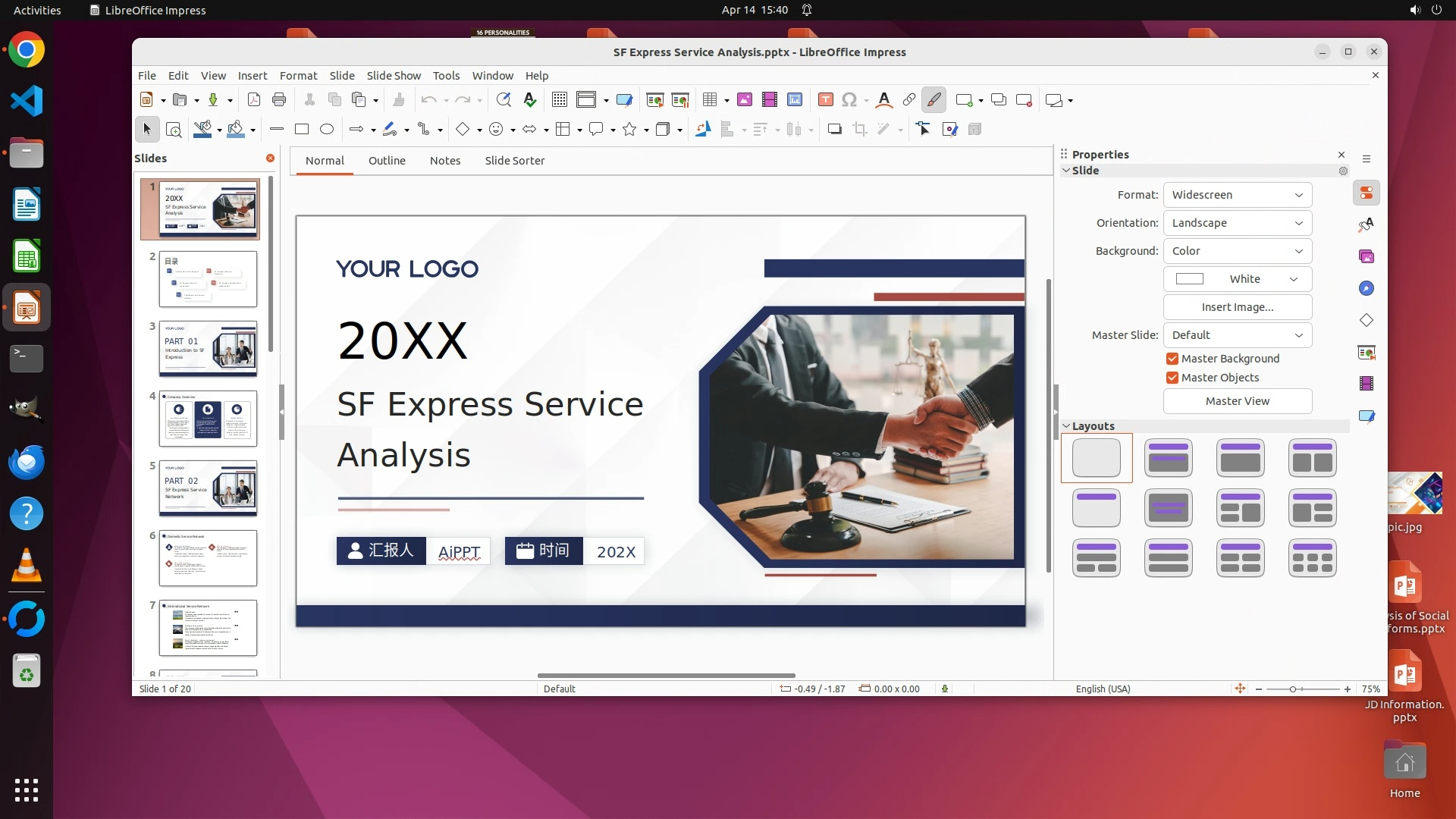Click the Insert Special Character icon
Viewport: 1456px width, 819px height.
[849, 100]
